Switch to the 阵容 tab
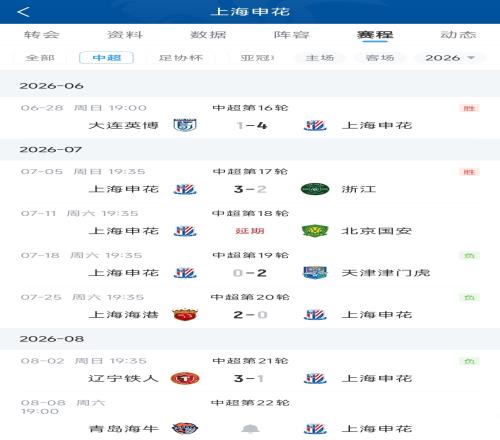 pos(291,35)
